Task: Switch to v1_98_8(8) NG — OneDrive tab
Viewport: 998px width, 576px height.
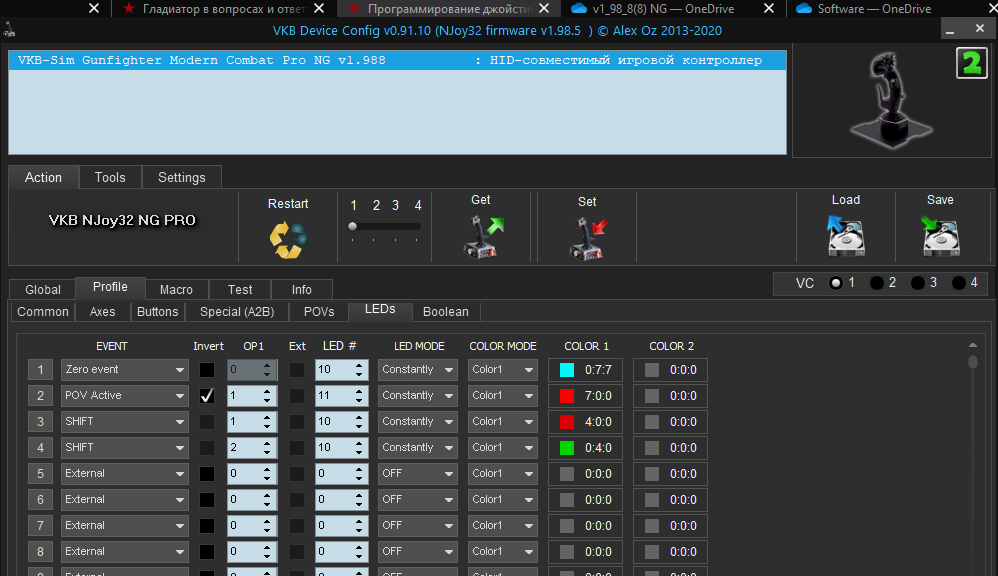Action: [x=662, y=8]
